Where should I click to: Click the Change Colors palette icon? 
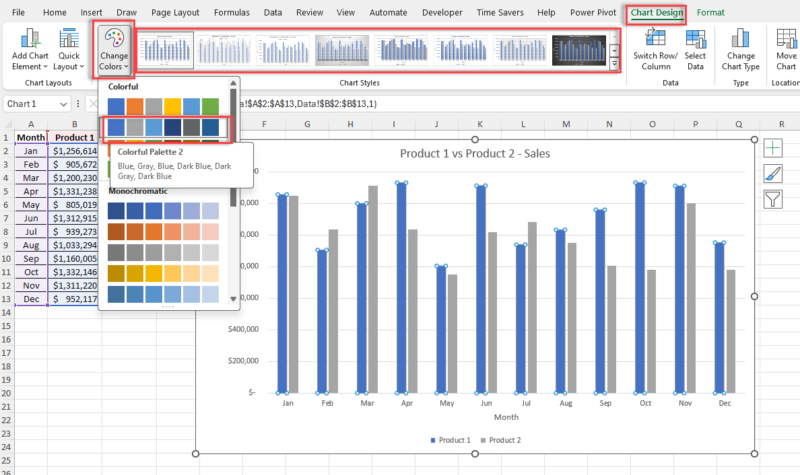tap(115, 40)
